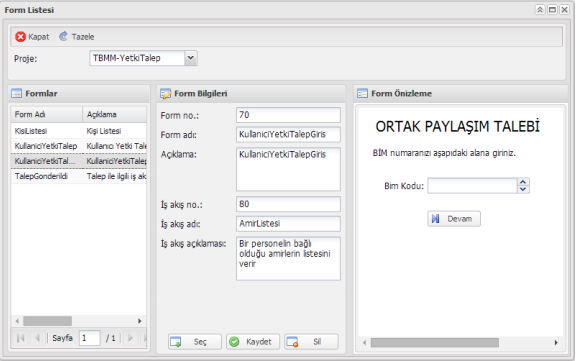
Task: Click 'BİM numaranızı aşapıdaki alana giriniz.' text
Action: (x=444, y=153)
